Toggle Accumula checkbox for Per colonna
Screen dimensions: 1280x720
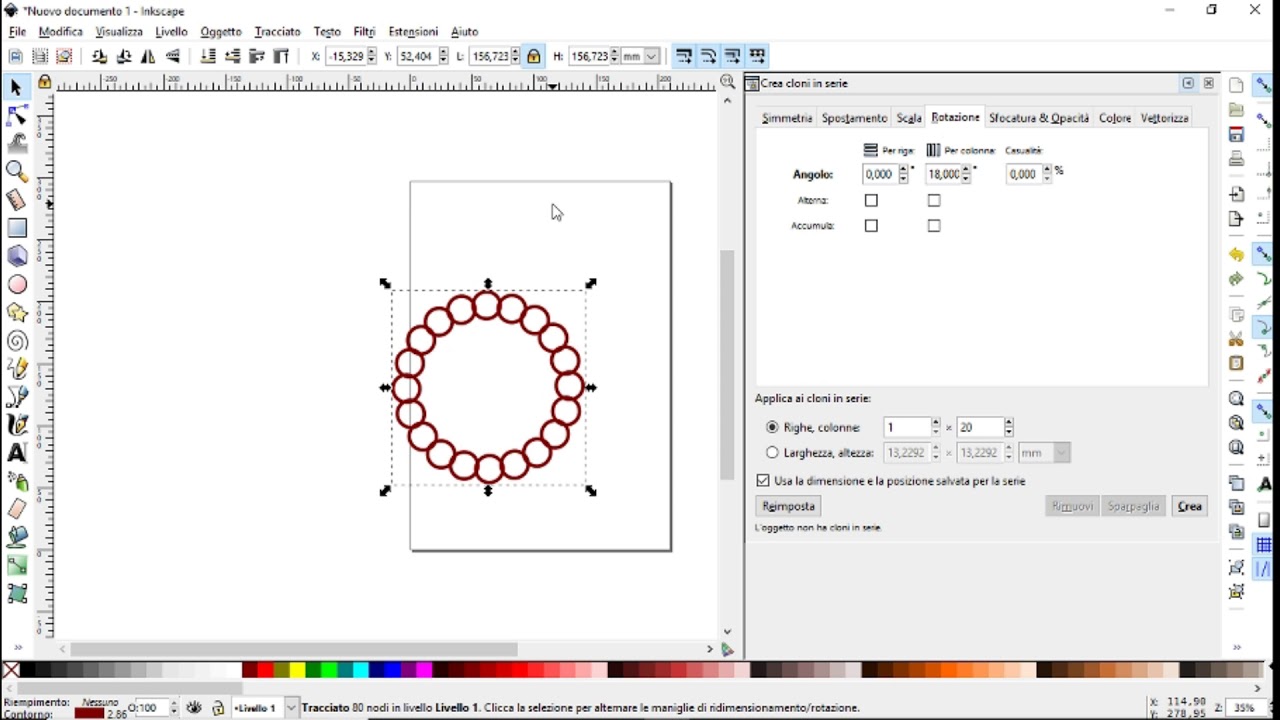[934, 226]
